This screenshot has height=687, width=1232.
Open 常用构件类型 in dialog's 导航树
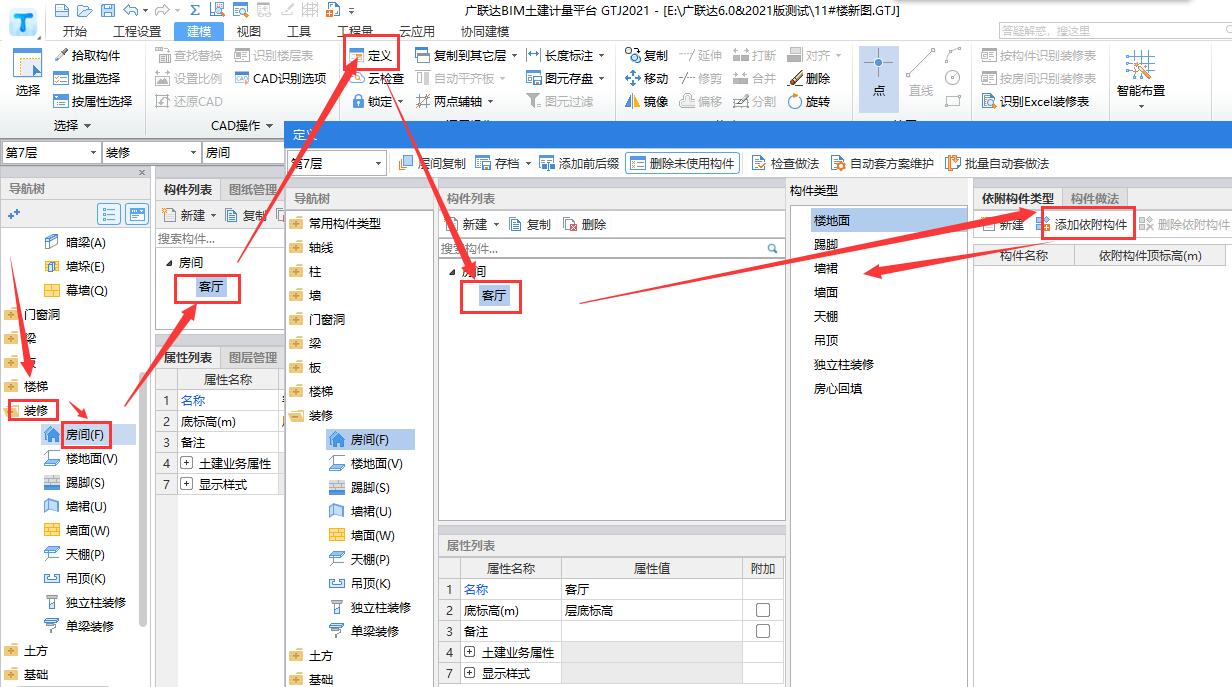[344, 223]
